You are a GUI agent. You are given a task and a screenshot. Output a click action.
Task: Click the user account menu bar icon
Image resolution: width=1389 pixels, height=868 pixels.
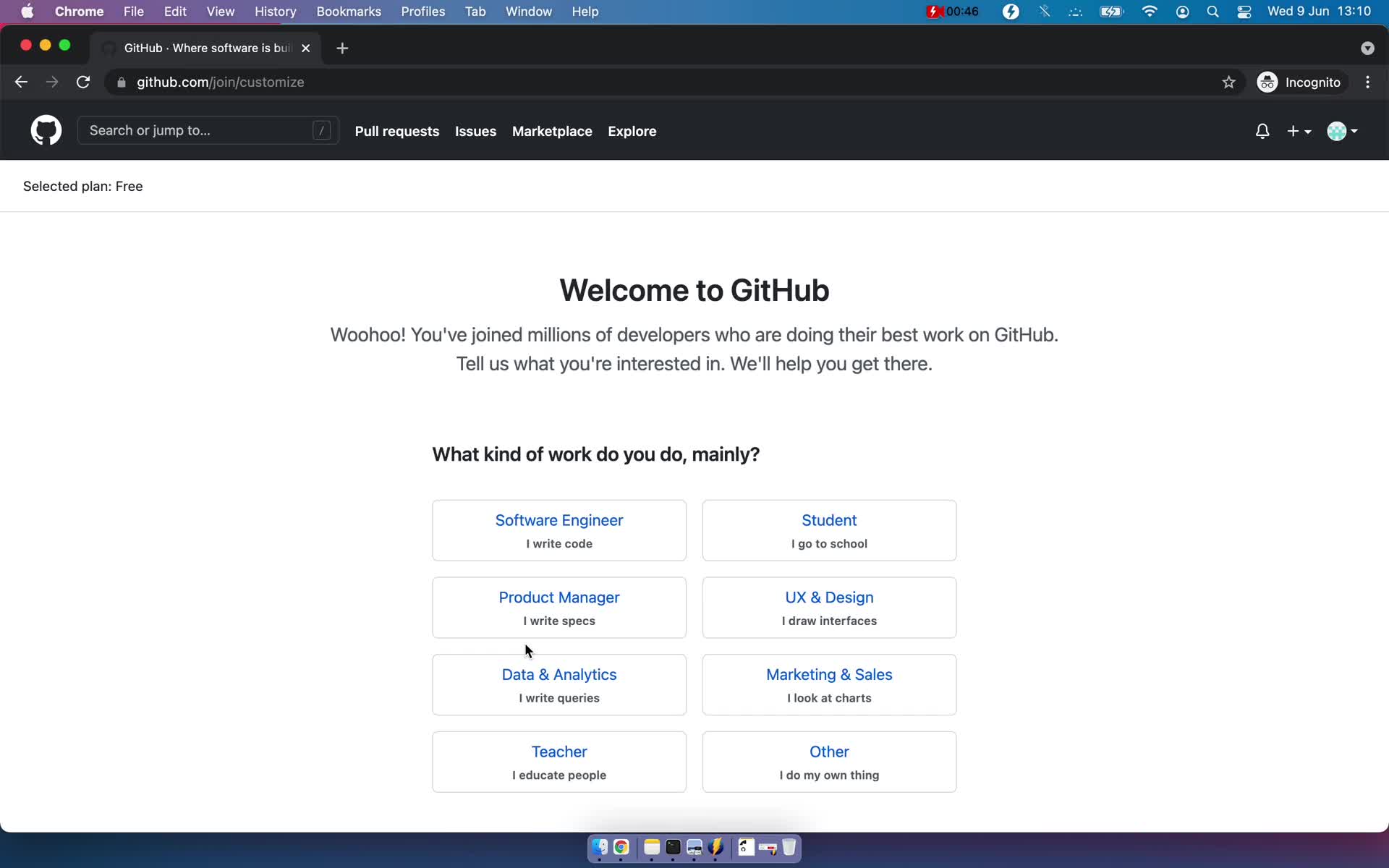1182,12
